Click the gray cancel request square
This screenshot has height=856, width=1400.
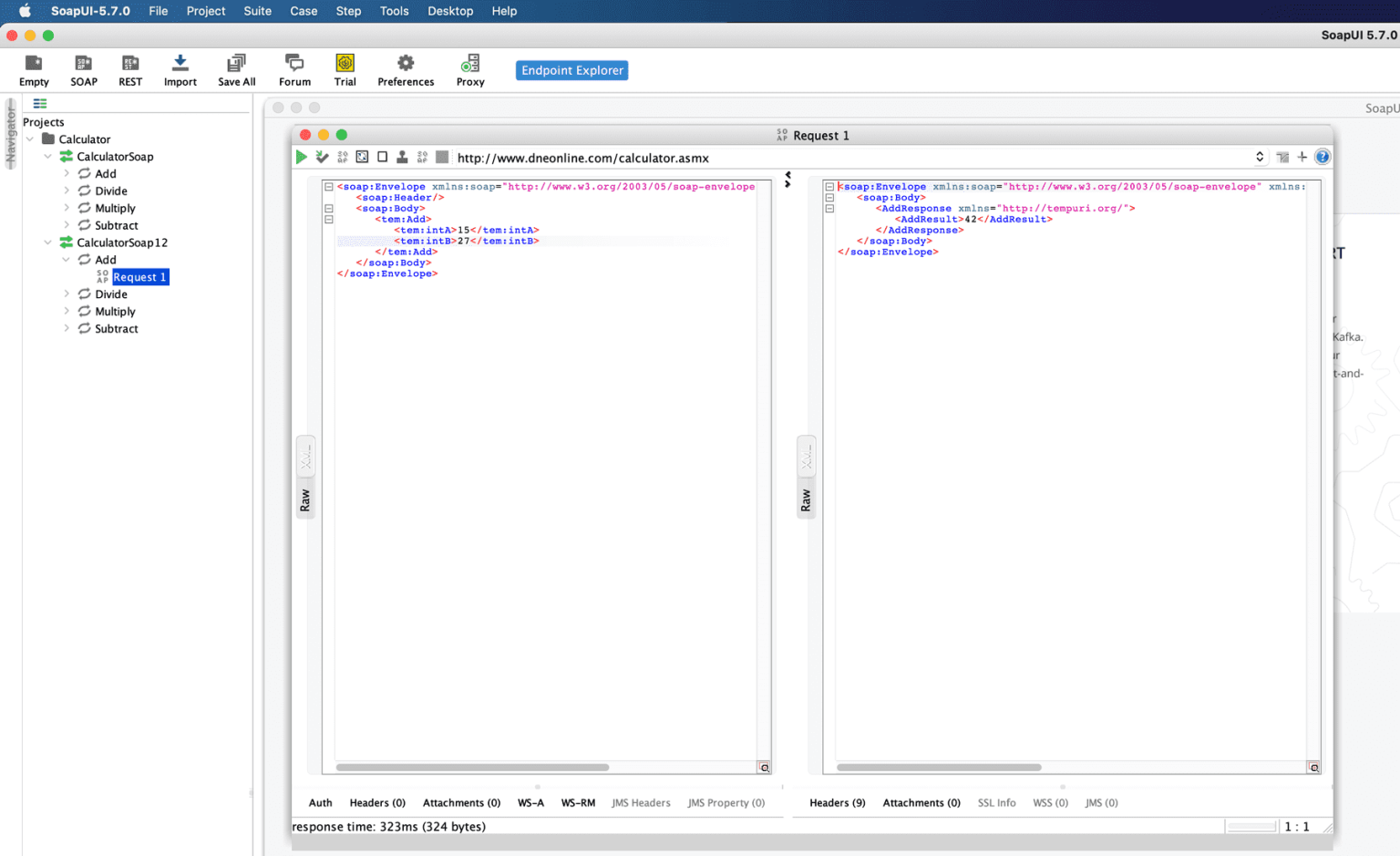pyautogui.click(x=442, y=157)
